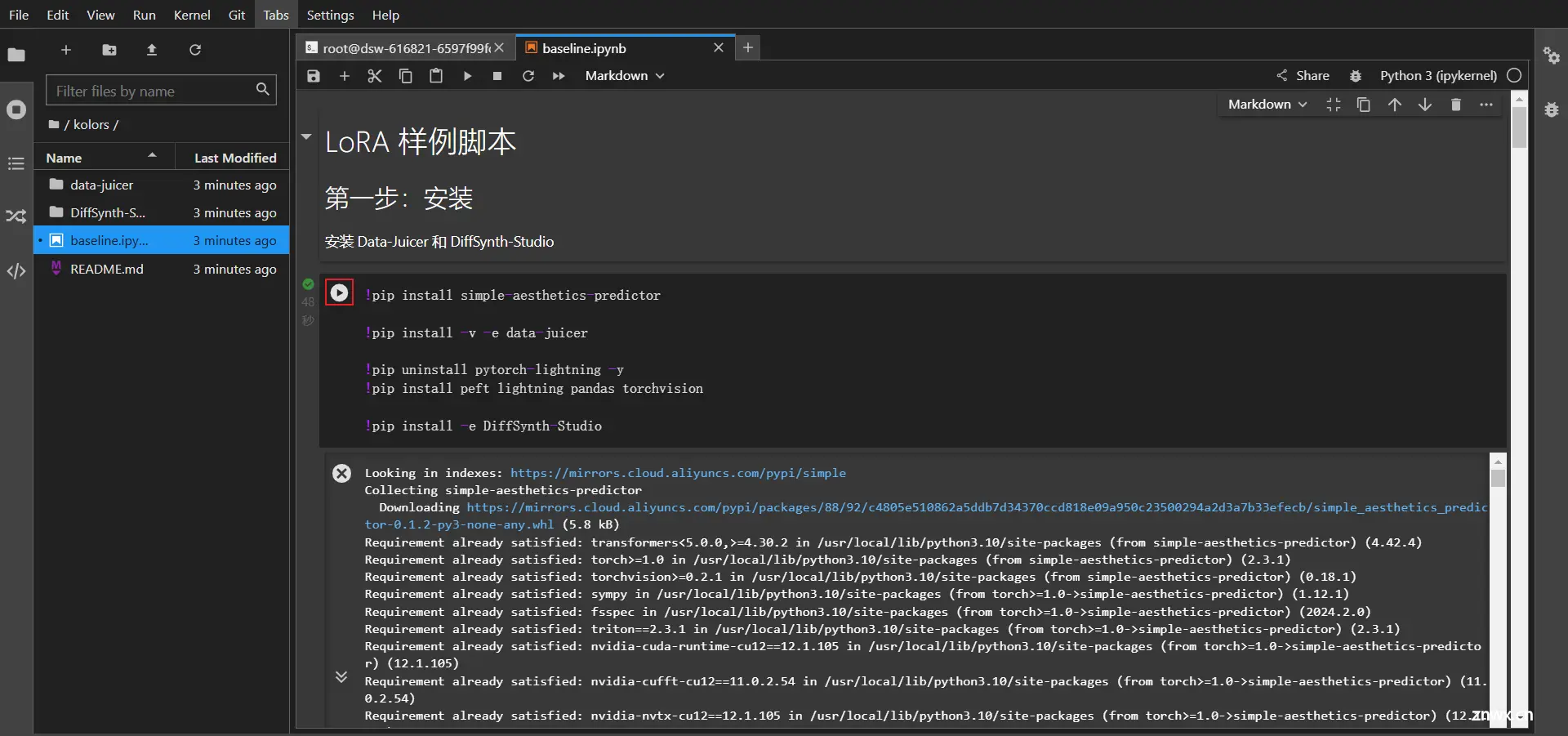Close the baseline.ipynb tab

tap(719, 47)
